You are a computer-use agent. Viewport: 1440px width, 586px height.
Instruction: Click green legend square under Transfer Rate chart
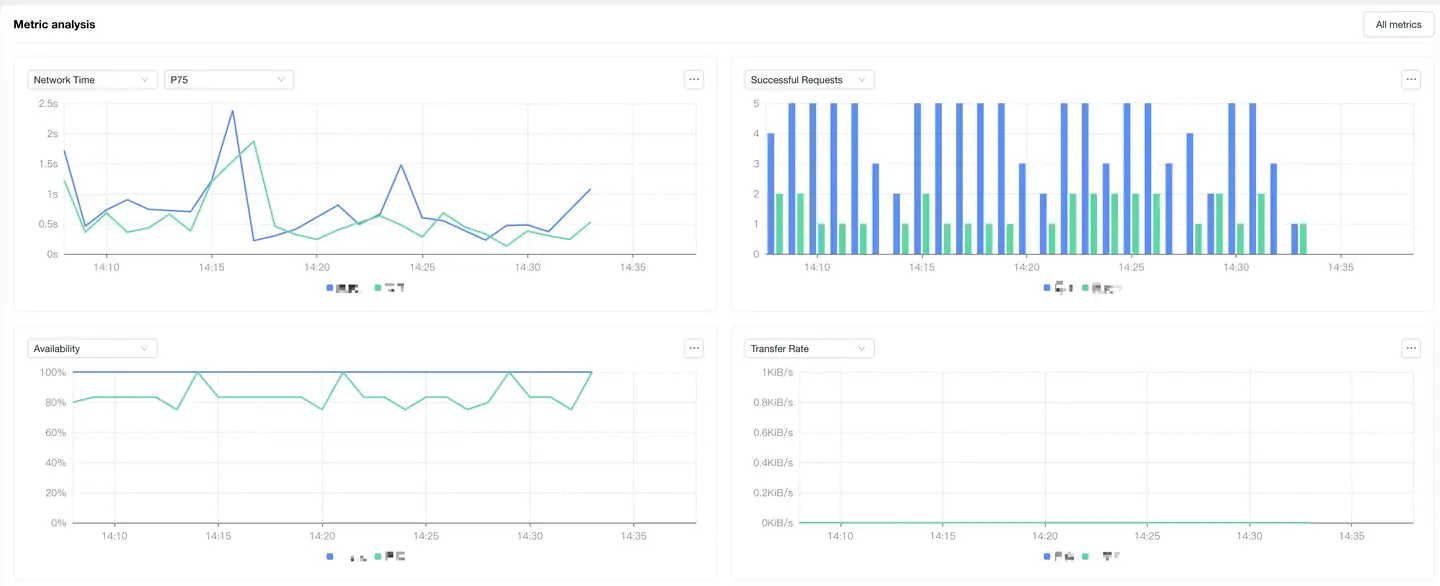pyautogui.click(x=1085, y=556)
